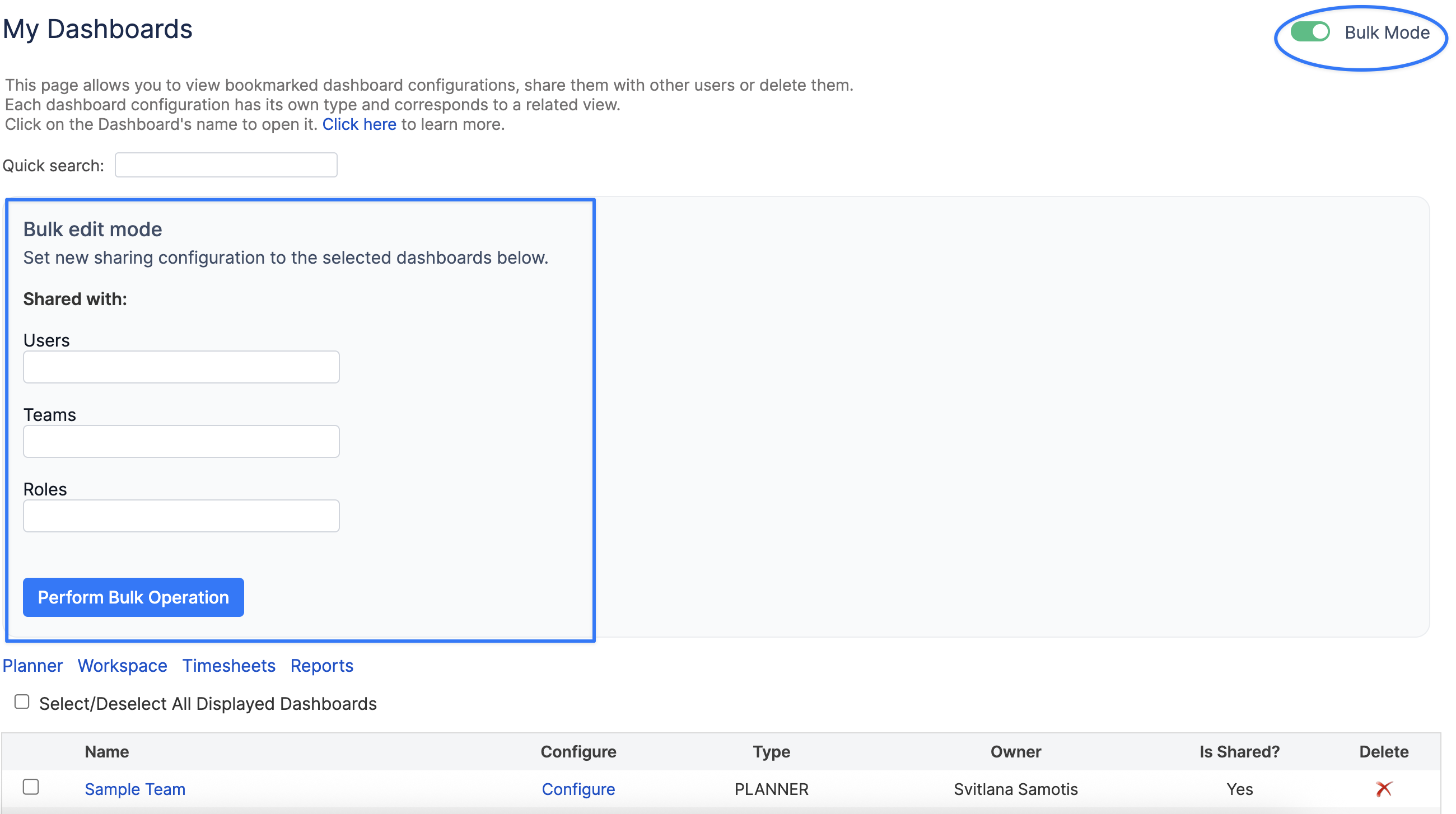Click the Owner column header
The height and width of the screenshot is (814, 1456).
click(1015, 752)
